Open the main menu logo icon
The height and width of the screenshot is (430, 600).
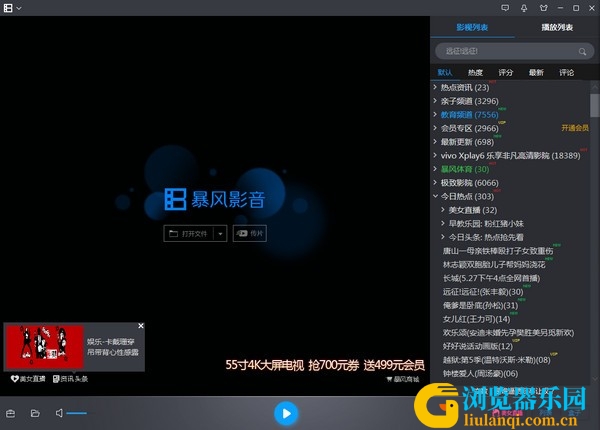coord(8,8)
